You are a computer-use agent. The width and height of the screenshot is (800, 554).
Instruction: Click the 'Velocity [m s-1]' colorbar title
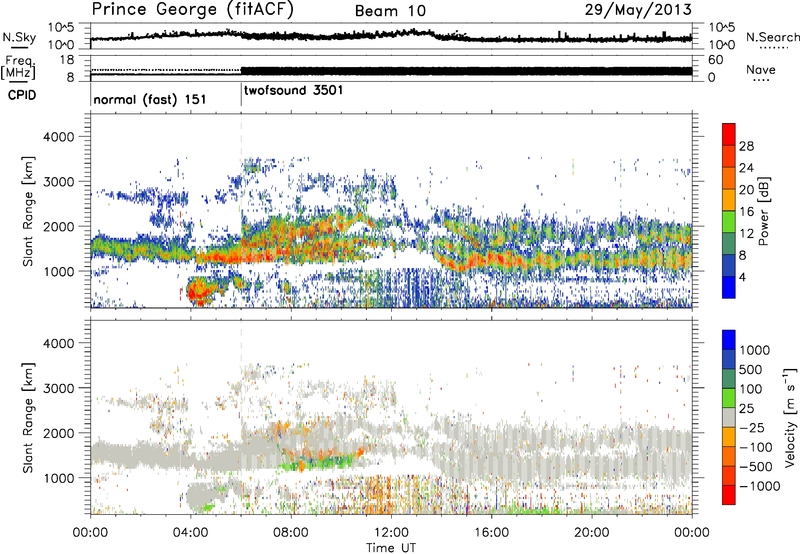point(790,417)
